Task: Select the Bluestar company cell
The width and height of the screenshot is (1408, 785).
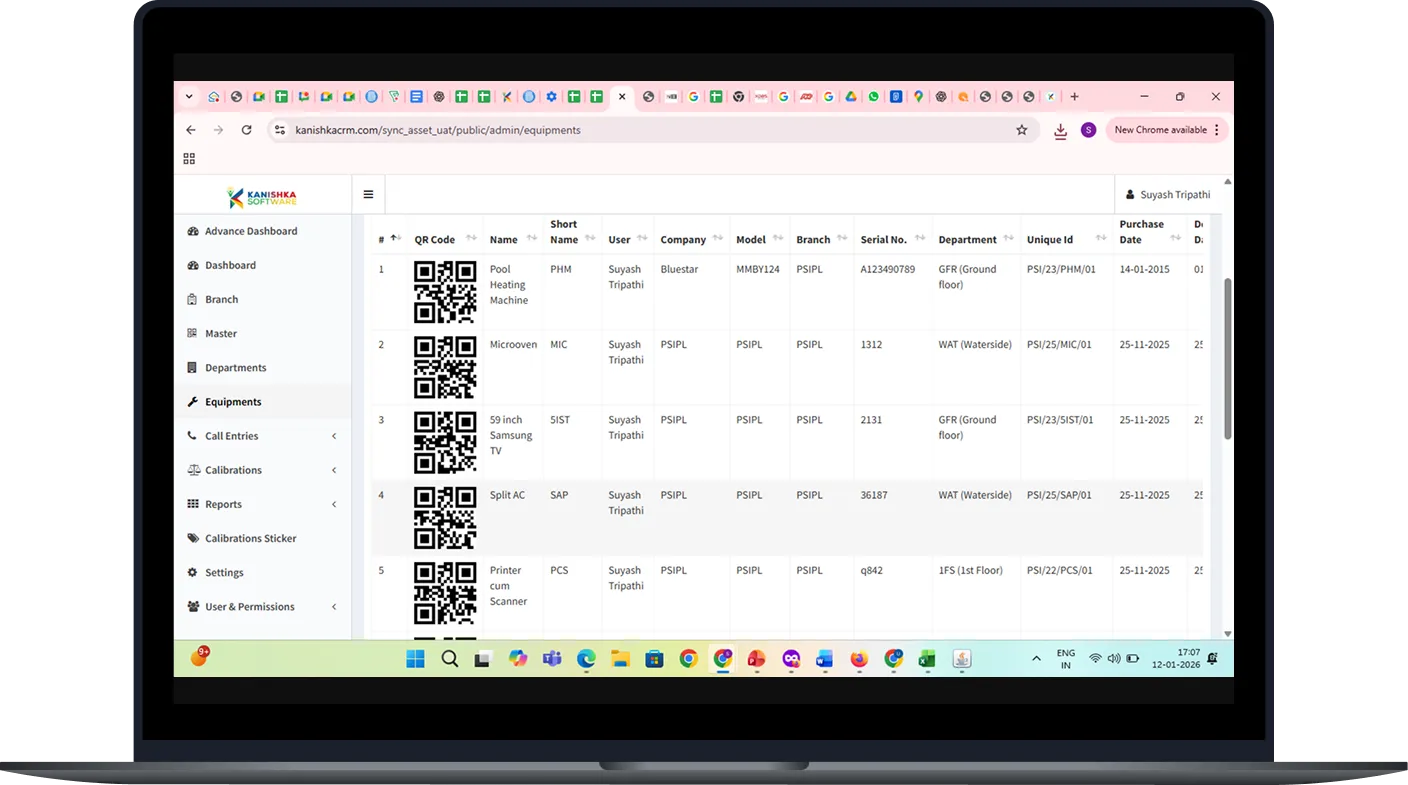Action: point(679,269)
